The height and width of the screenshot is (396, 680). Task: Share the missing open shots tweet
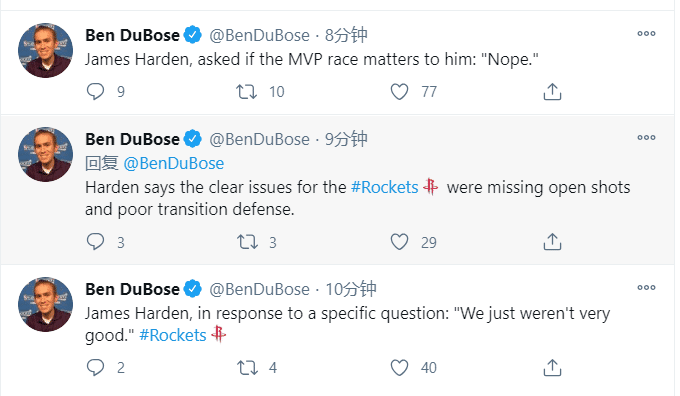[552, 242]
